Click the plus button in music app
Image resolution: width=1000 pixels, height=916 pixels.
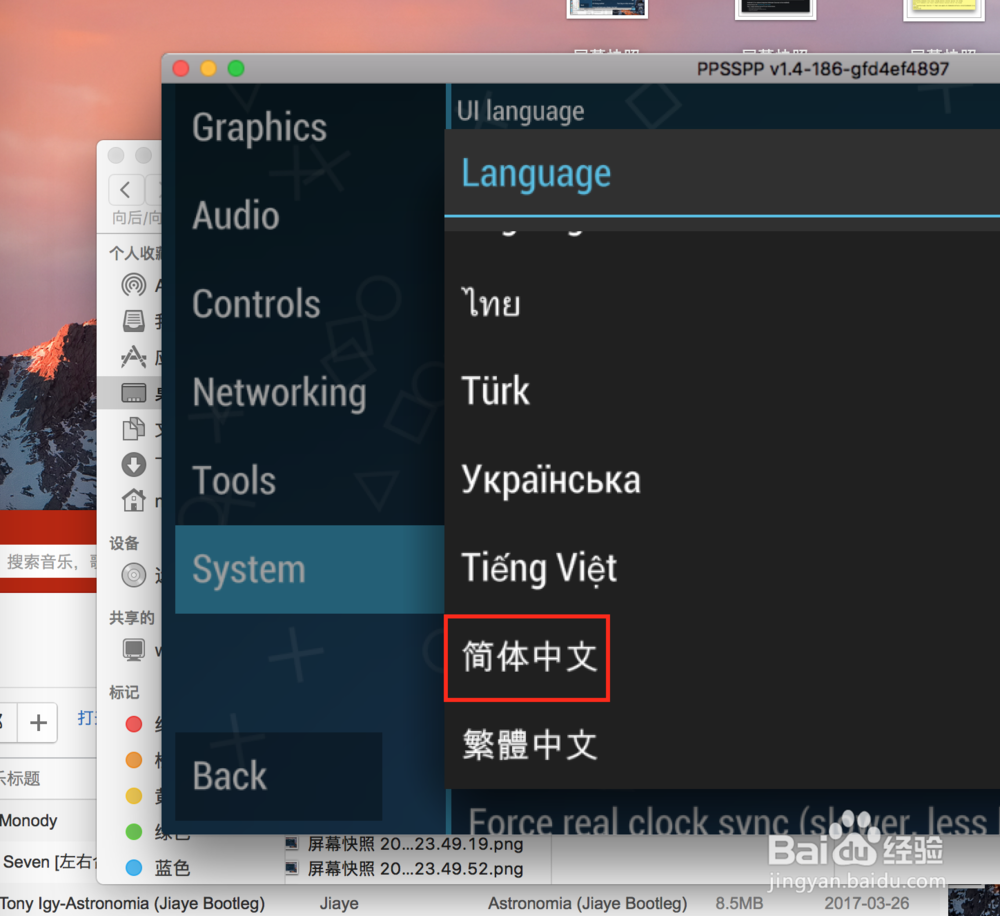pyautogui.click(x=38, y=723)
